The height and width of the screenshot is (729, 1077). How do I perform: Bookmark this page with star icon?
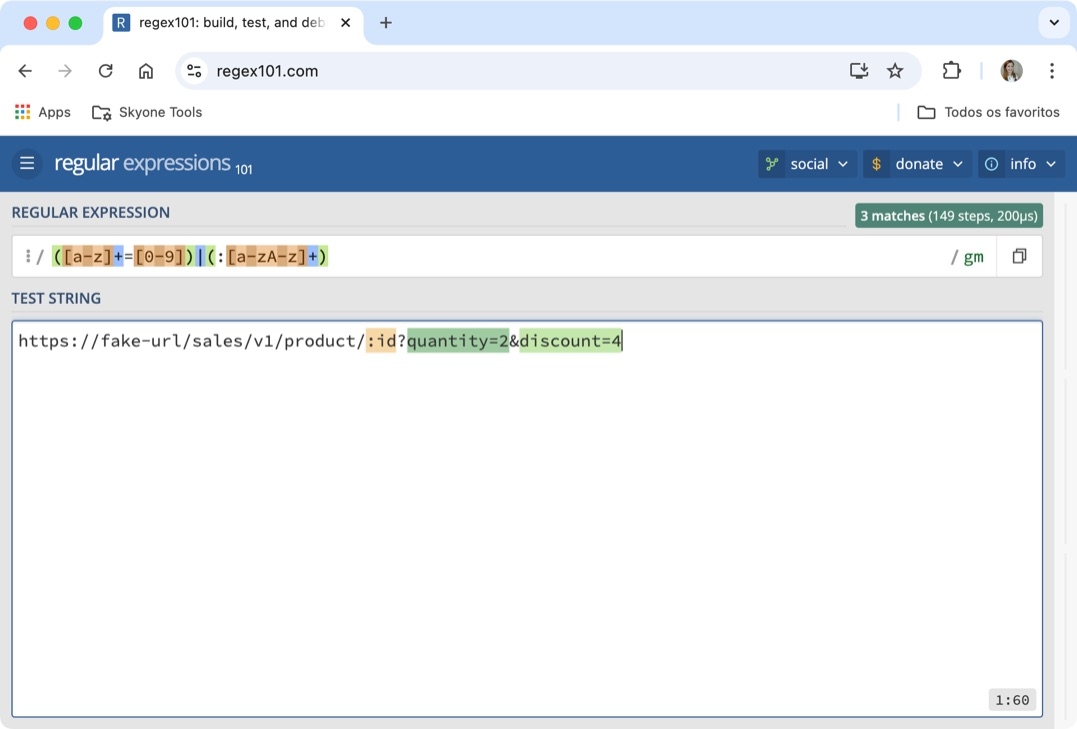coord(895,71)
